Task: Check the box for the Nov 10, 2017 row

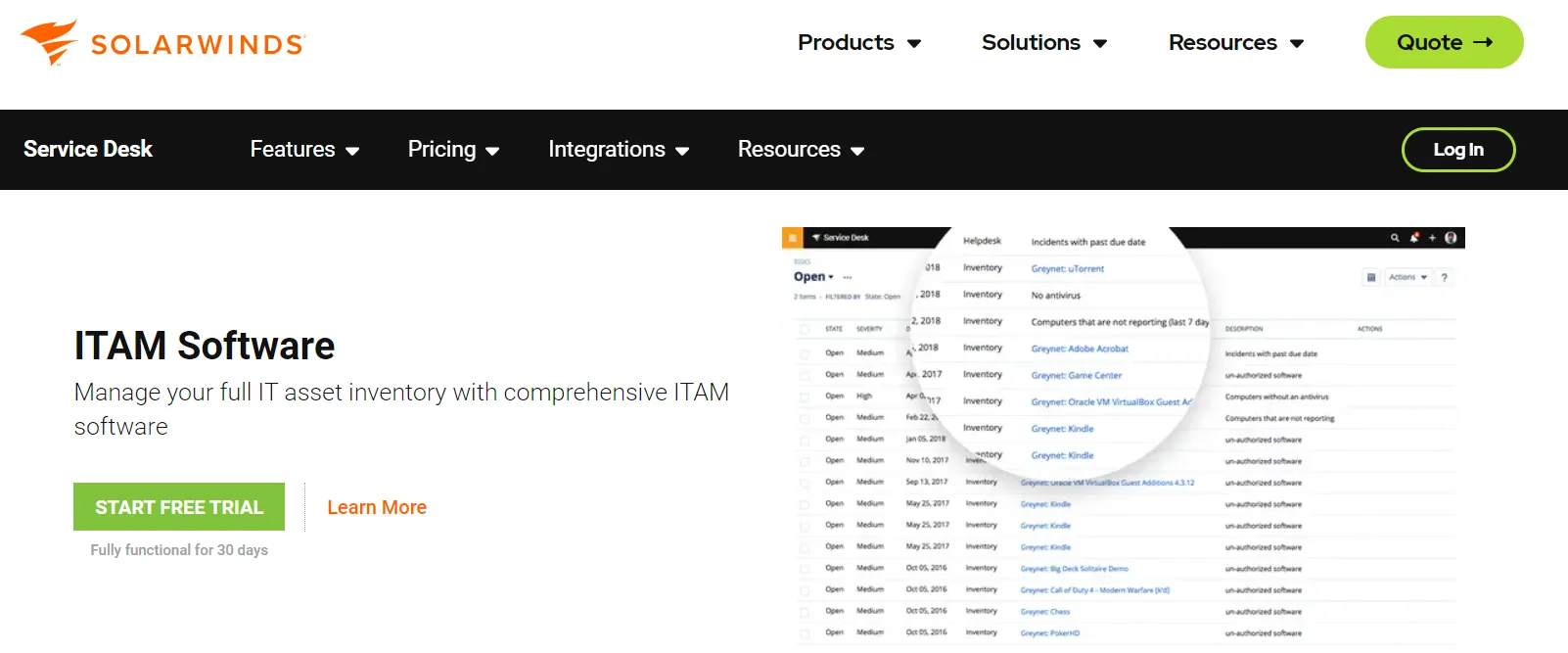Action: coord(805,460)
